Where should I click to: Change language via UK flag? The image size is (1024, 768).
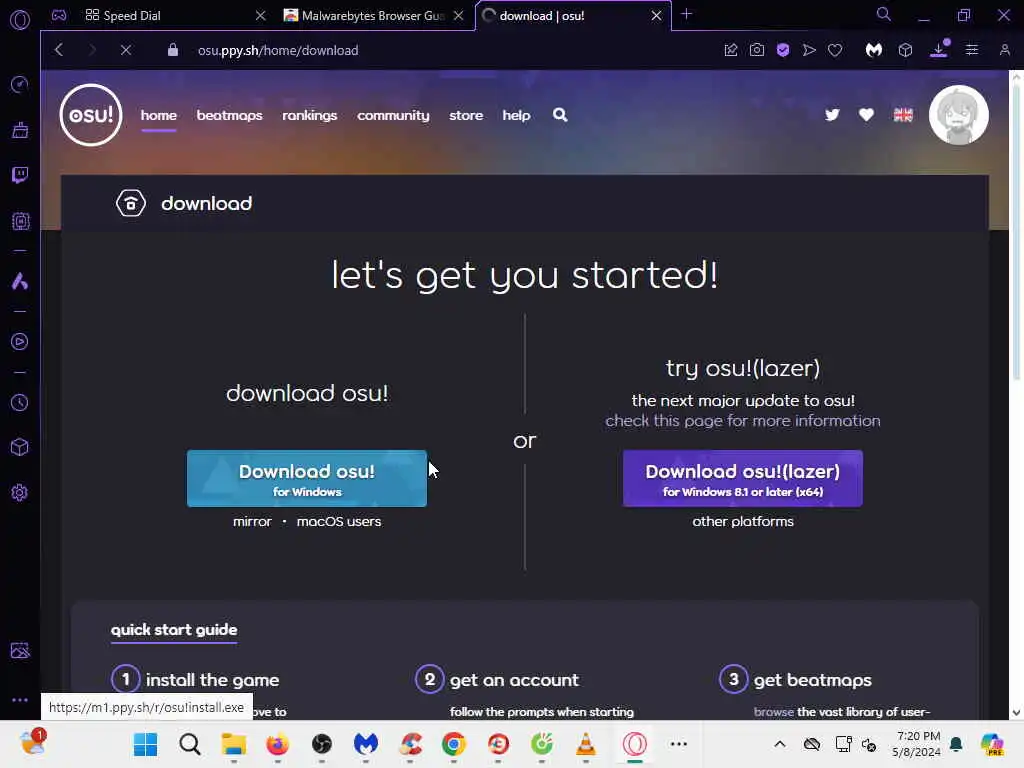[903, 115]
